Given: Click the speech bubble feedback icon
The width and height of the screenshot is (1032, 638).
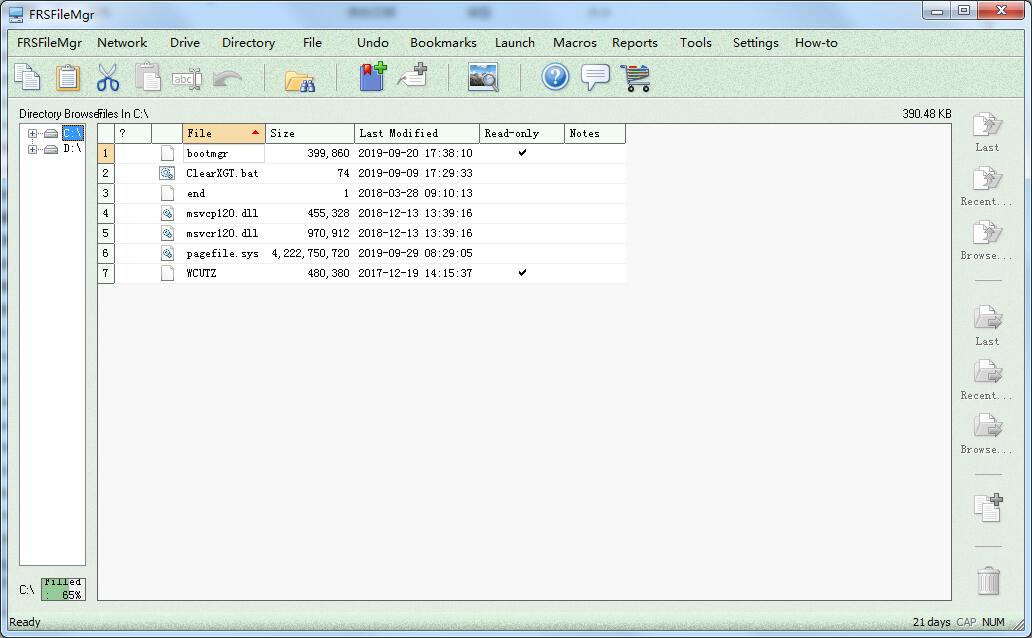Looking at the screenshot, I should click(x=596, y=77).
